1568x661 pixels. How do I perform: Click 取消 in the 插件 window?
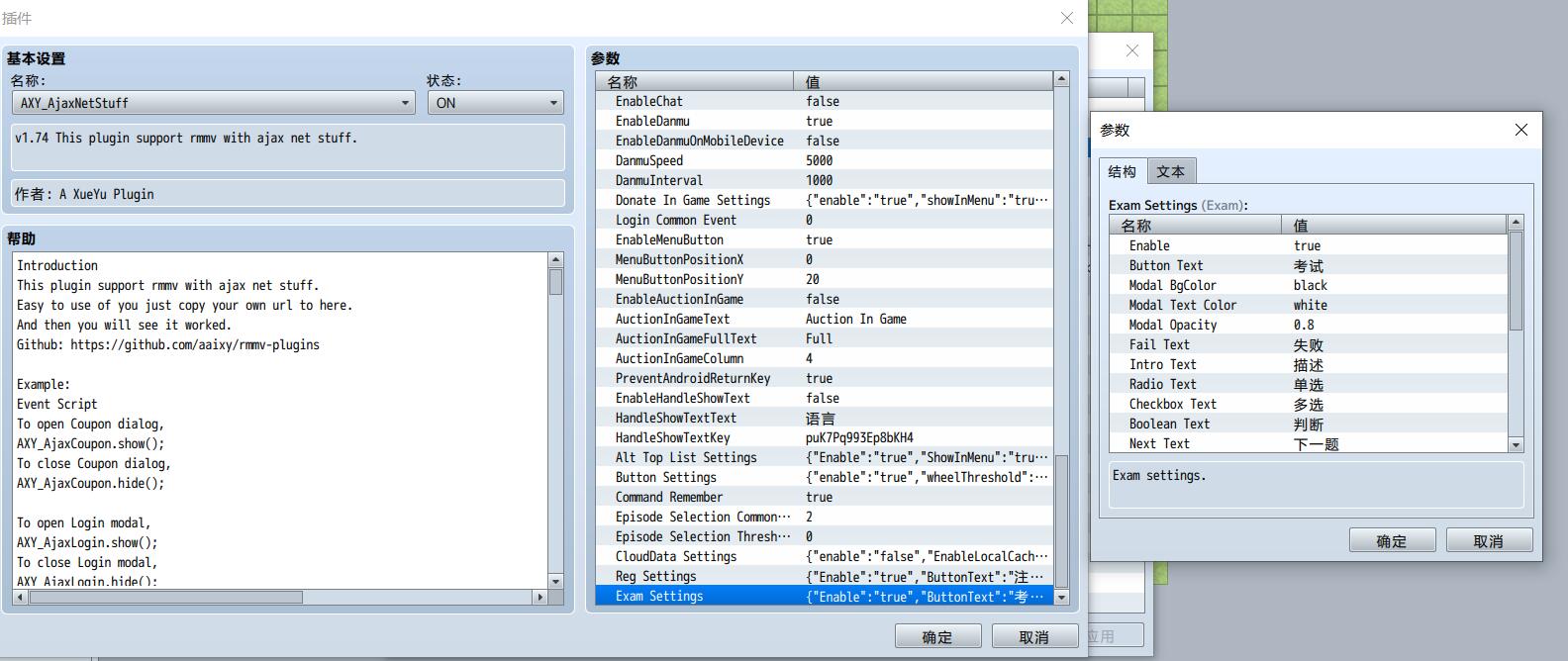[x=1034, y=636]
